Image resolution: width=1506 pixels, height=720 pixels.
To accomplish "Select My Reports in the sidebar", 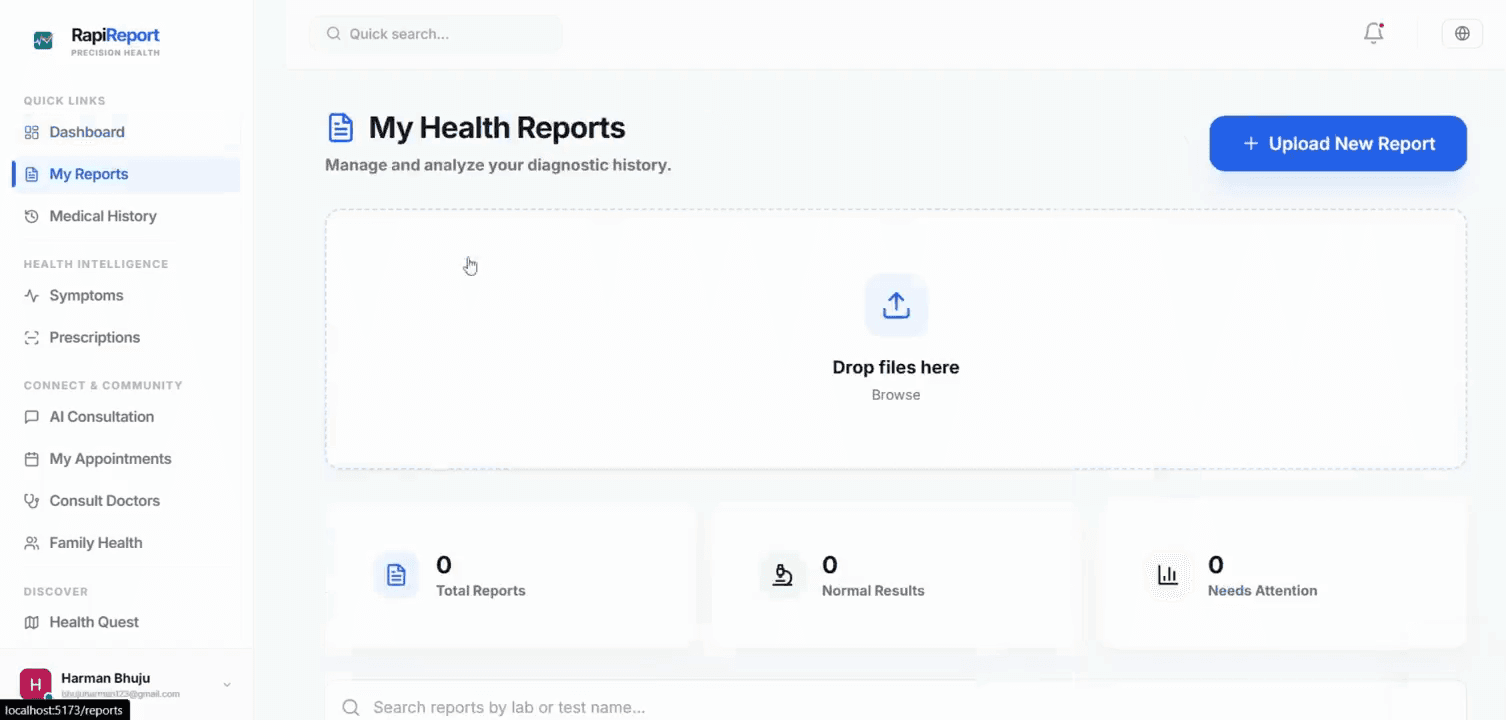I will point(126,174).
